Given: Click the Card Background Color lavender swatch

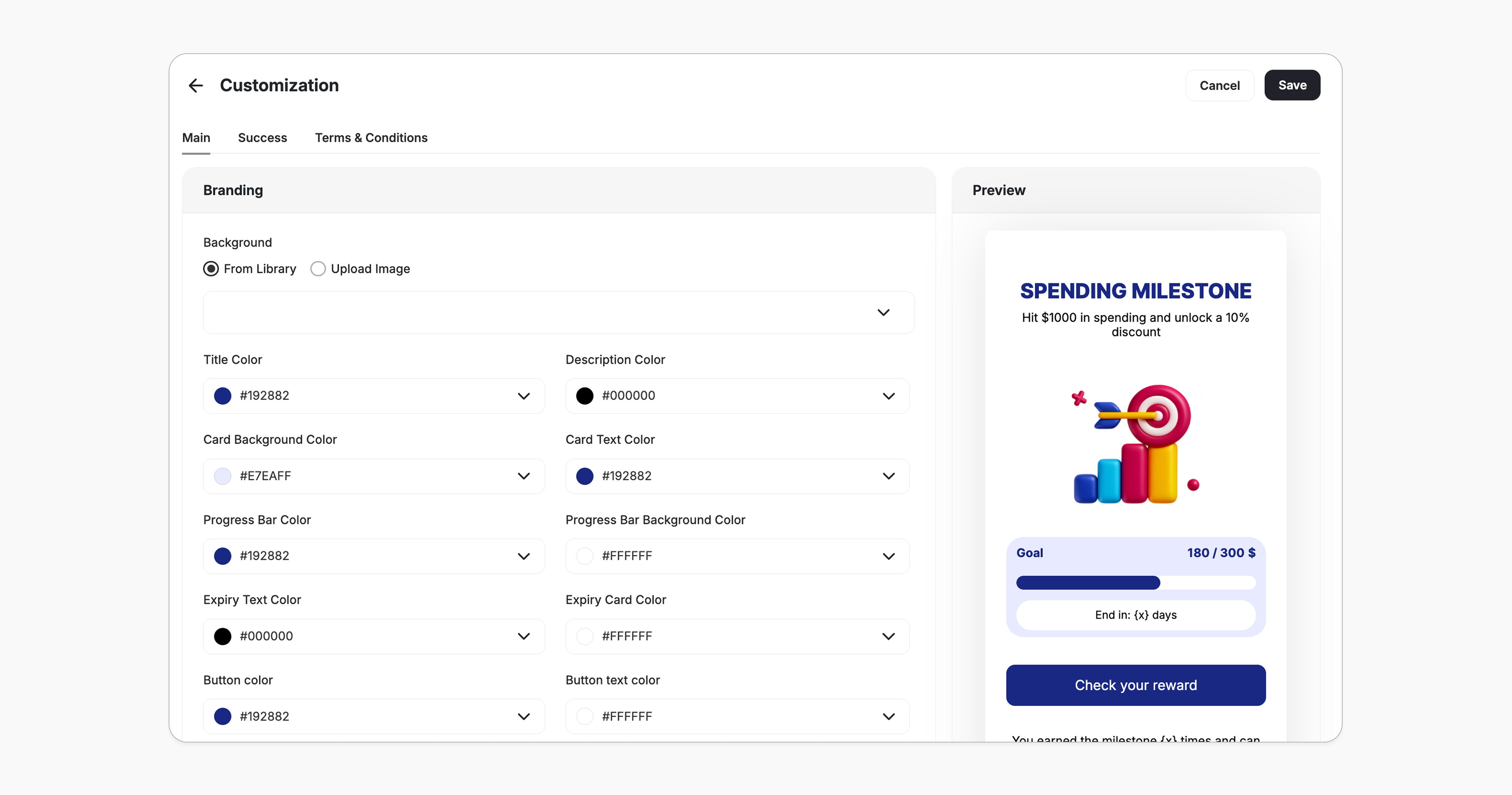Looking at the screenshot, I should (222, 476).
